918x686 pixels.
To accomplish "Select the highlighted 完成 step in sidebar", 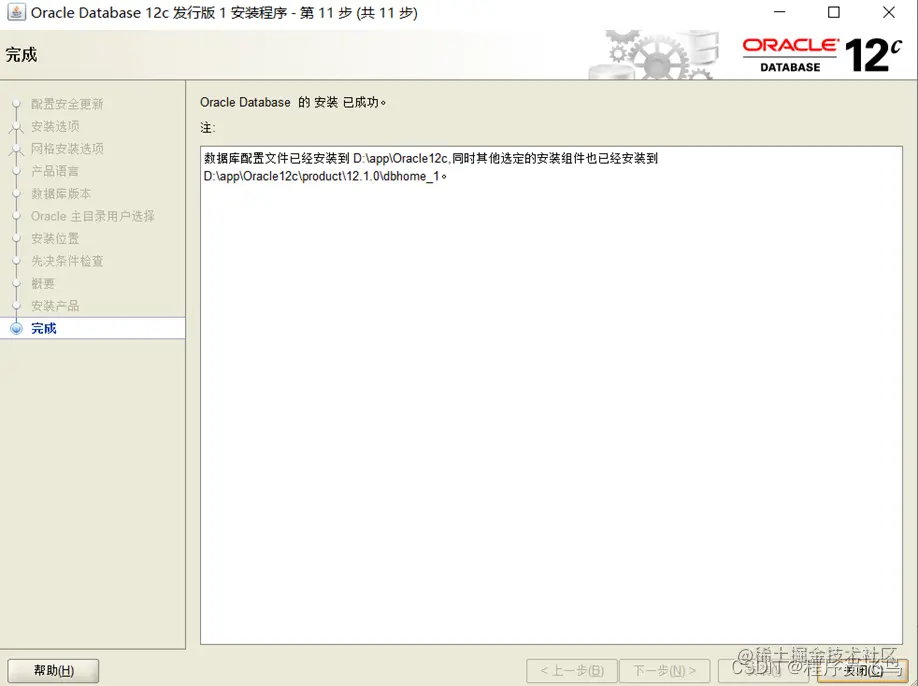I will [93, 328].
